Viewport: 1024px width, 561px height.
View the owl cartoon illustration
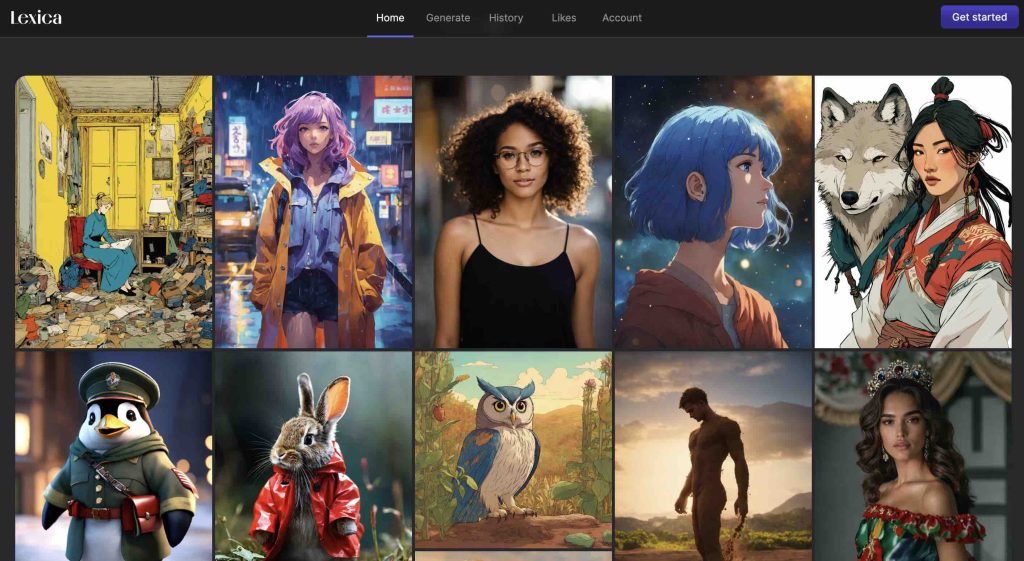[x=513, y=450]
